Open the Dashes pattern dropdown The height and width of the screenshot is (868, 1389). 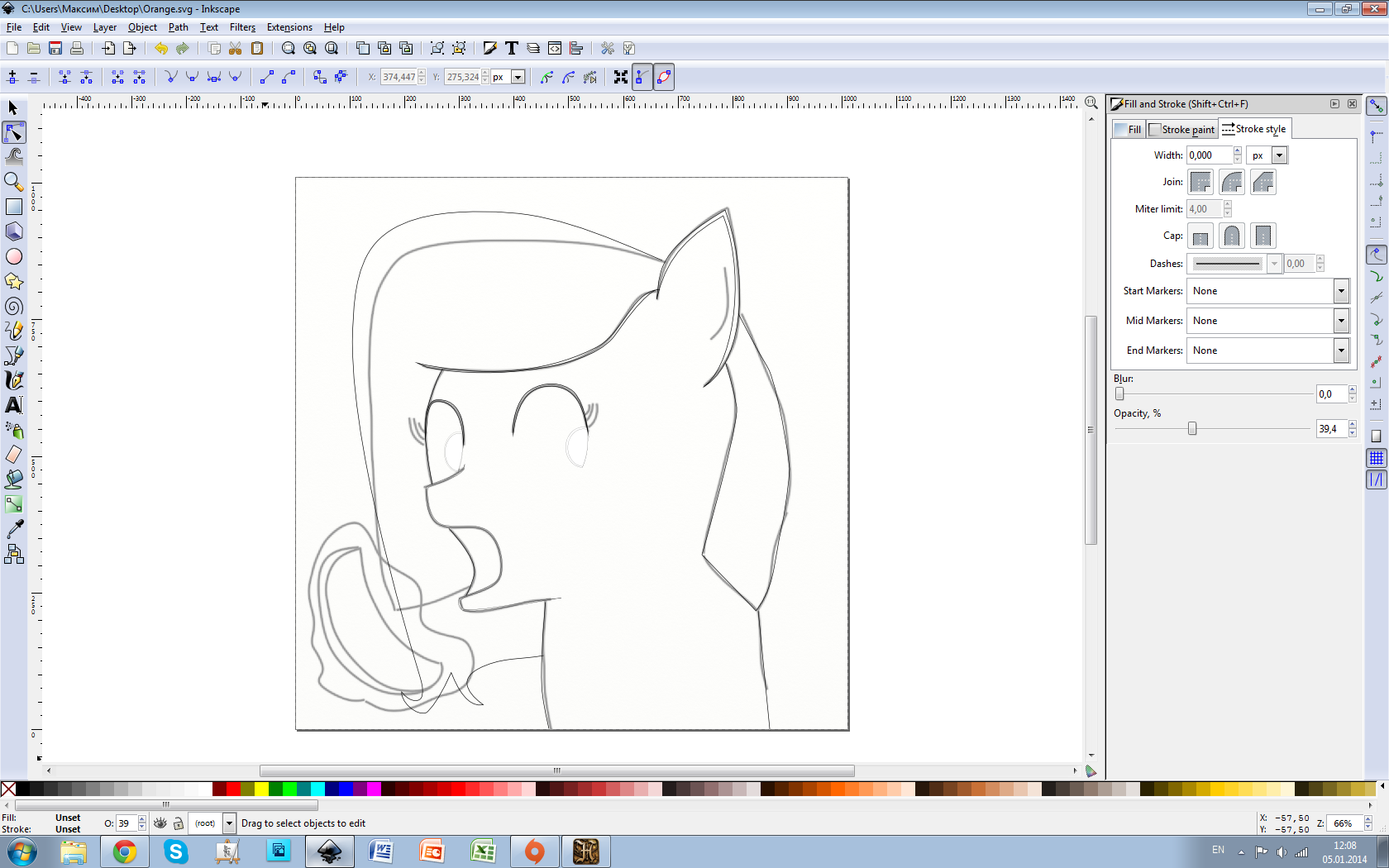pos(1274,264)
